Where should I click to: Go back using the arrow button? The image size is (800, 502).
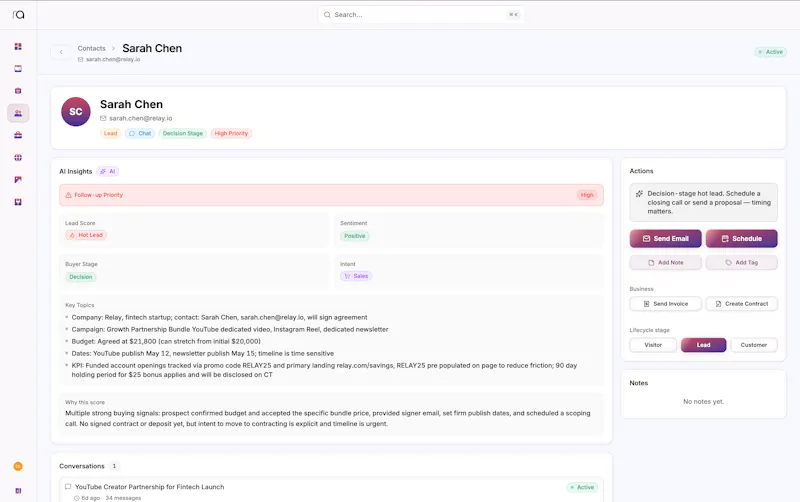point(61,52)
